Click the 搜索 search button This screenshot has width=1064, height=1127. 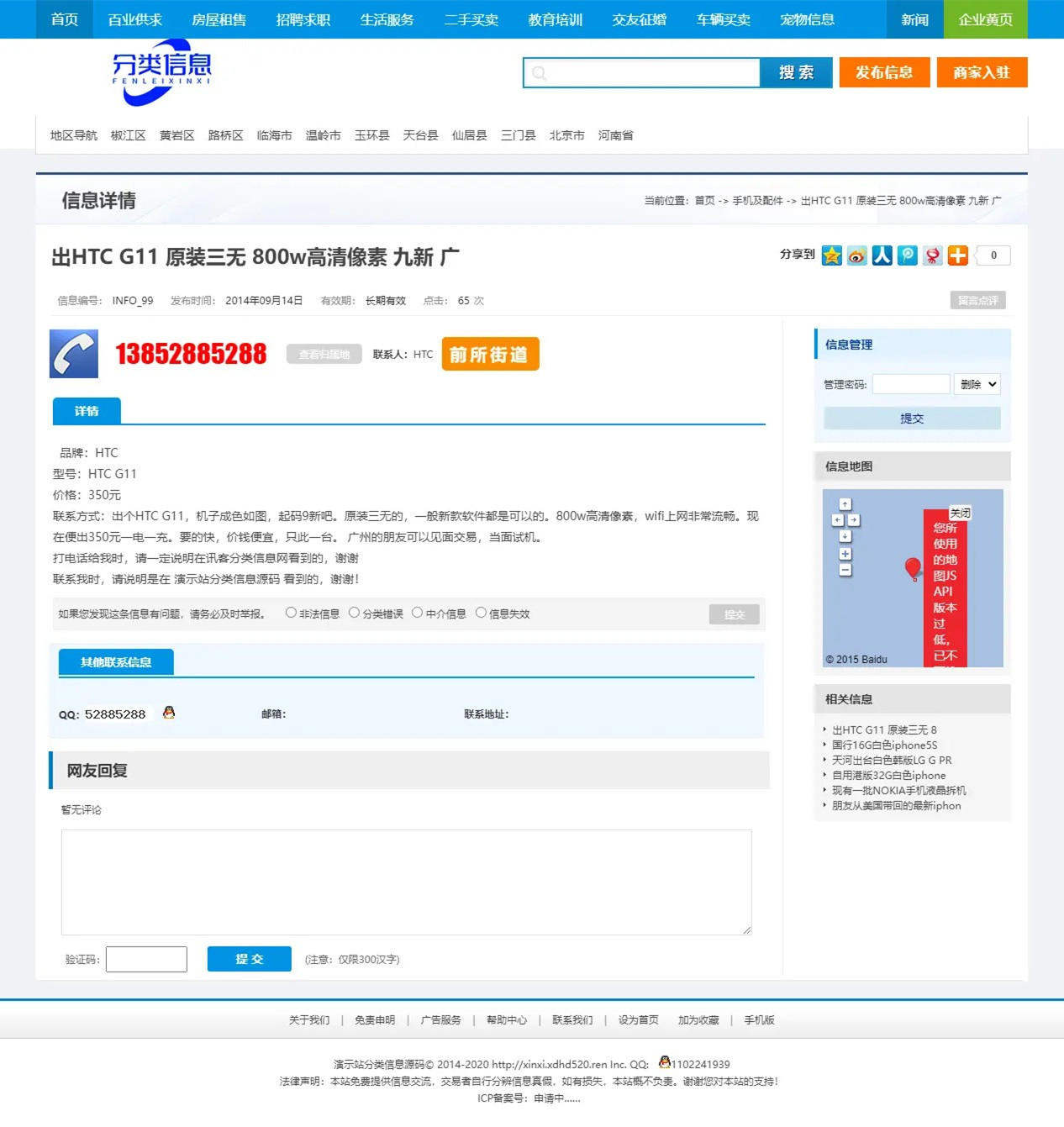(x=796, y=72)
